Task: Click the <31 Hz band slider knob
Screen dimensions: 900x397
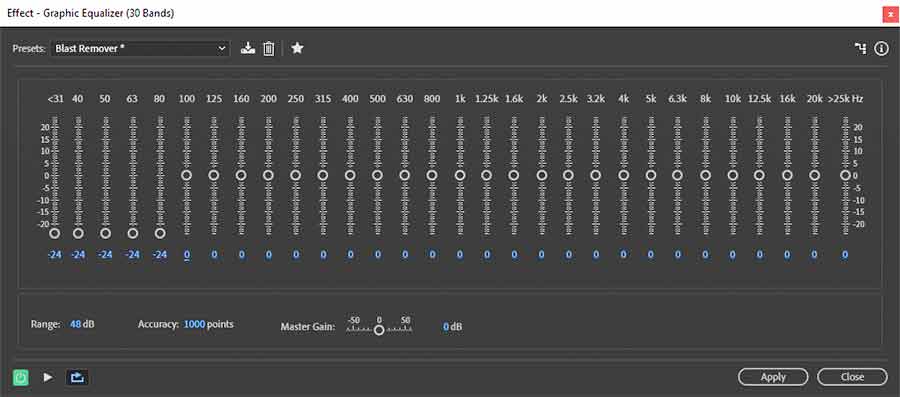Action: click(55, 233)
